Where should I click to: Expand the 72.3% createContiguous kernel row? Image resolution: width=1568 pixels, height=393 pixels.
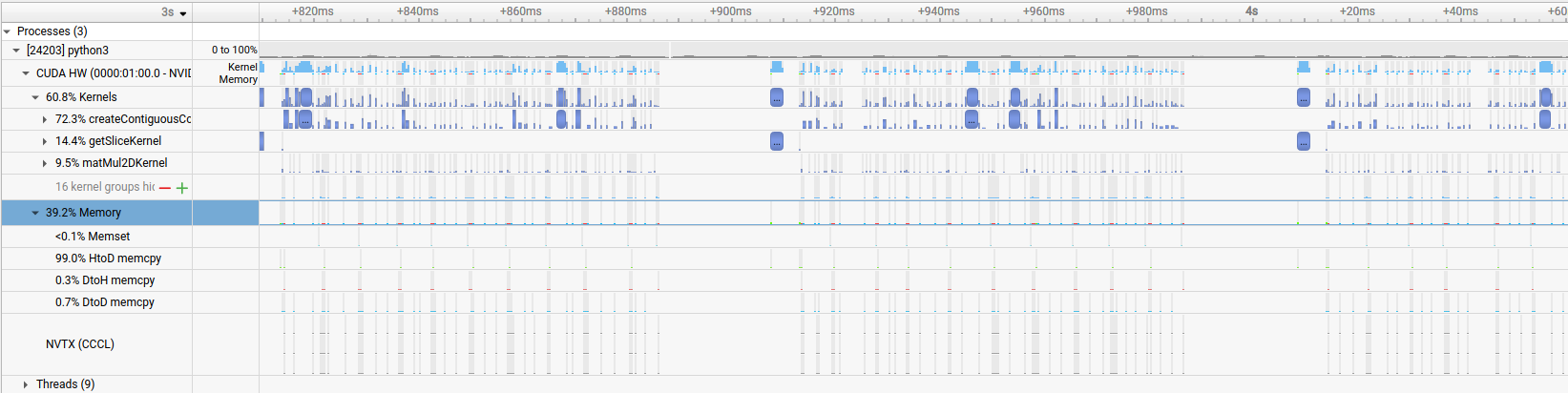click(x=45, y=119)
